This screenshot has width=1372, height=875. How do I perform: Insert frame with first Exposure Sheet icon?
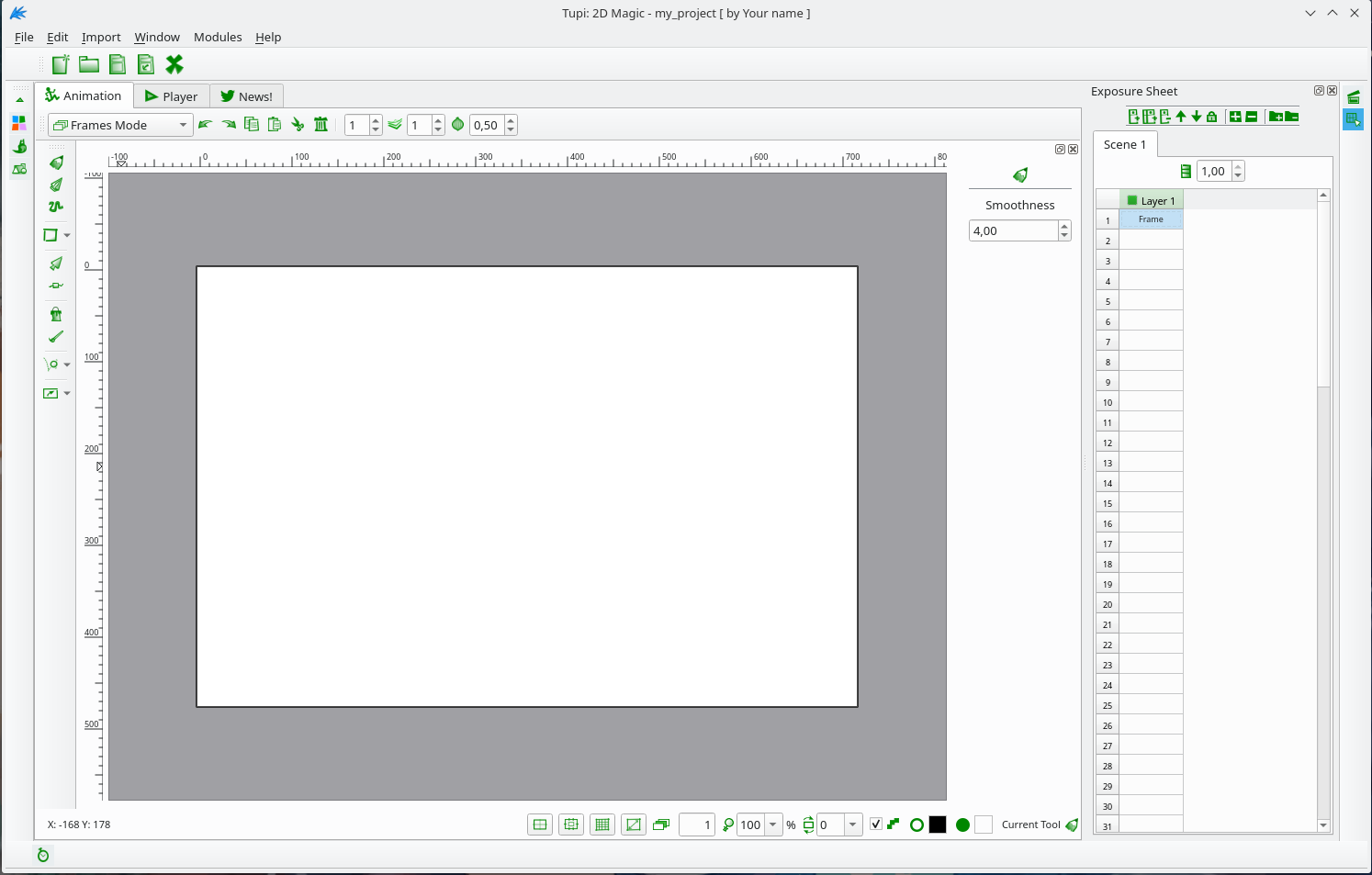point(1134,117)
